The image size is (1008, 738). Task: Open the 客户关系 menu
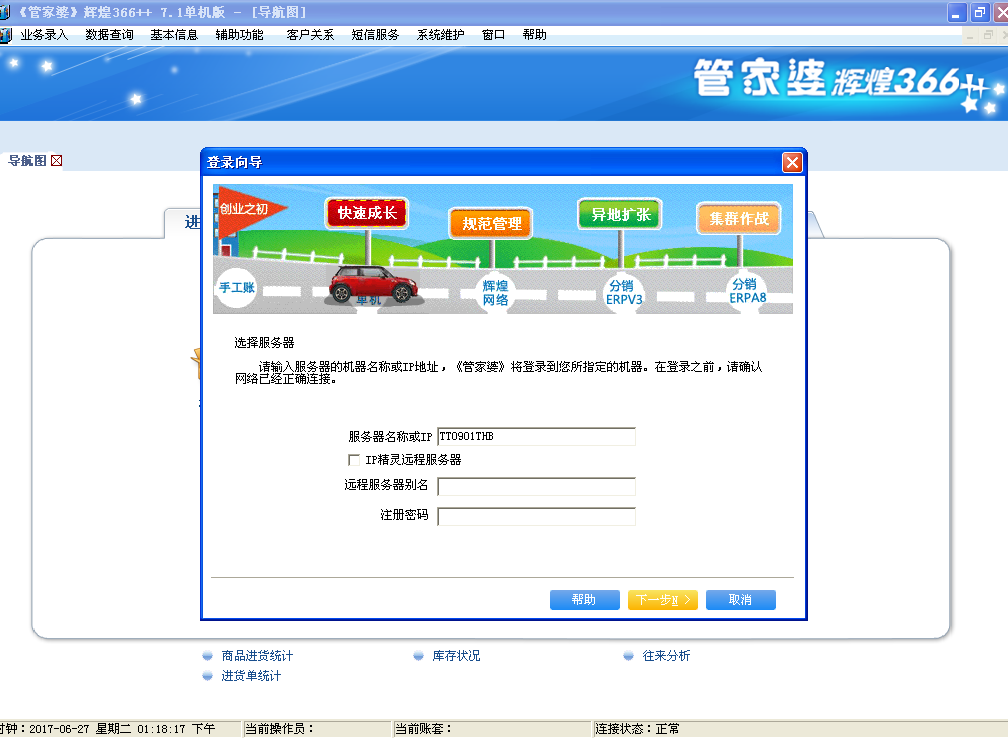pyautogui.click(x=310, y=35)
